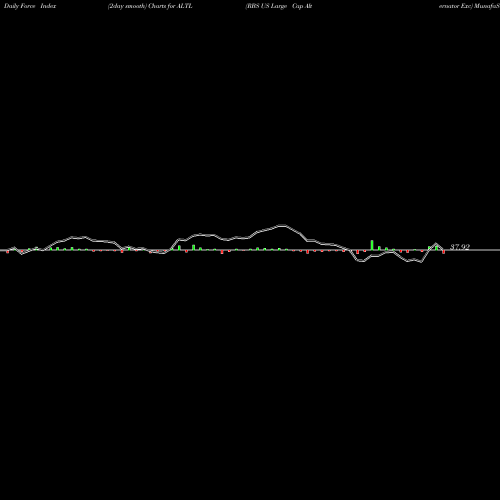Click the tallest green force index bar
Image resolution: width=500 pixels, height=500 pixels.
point(372,245)
